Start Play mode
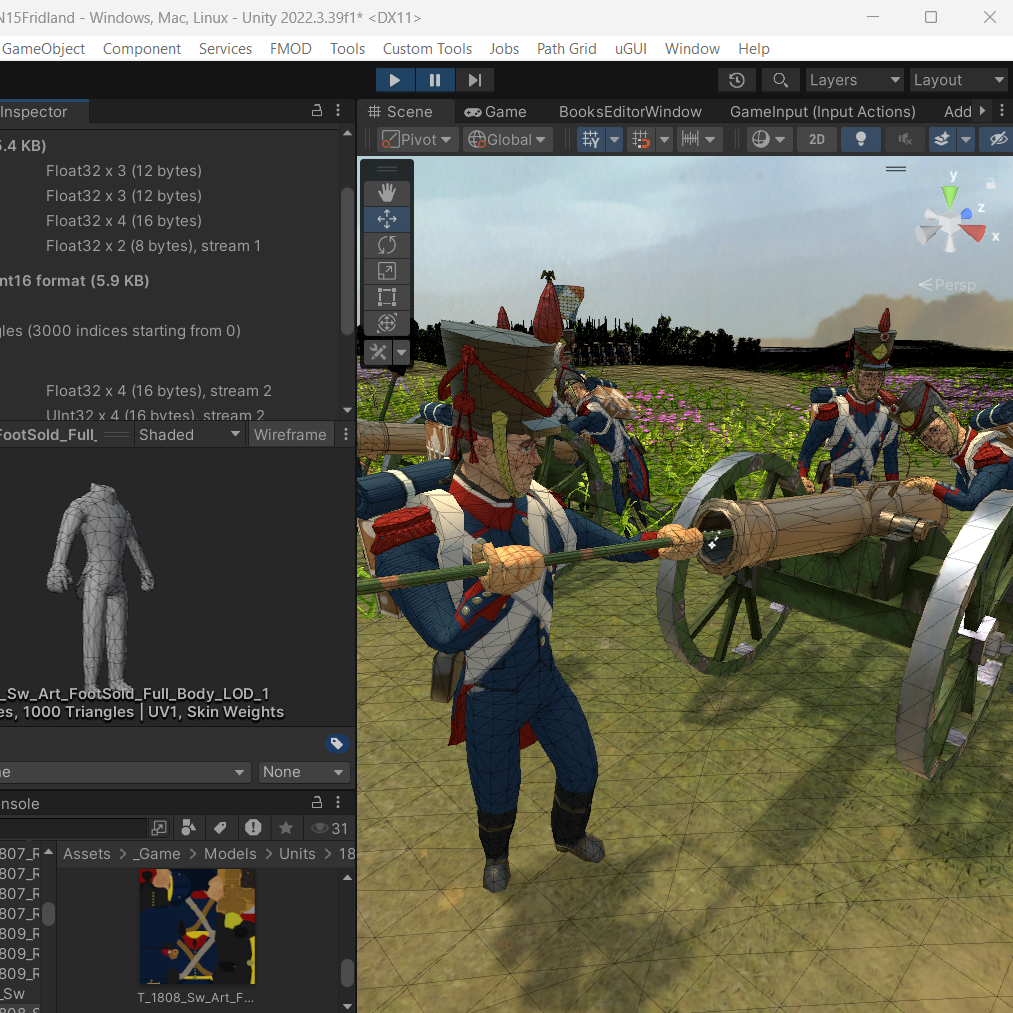Image resolution: width=1013 pixels, height=1013 pixels. [395, 80]
